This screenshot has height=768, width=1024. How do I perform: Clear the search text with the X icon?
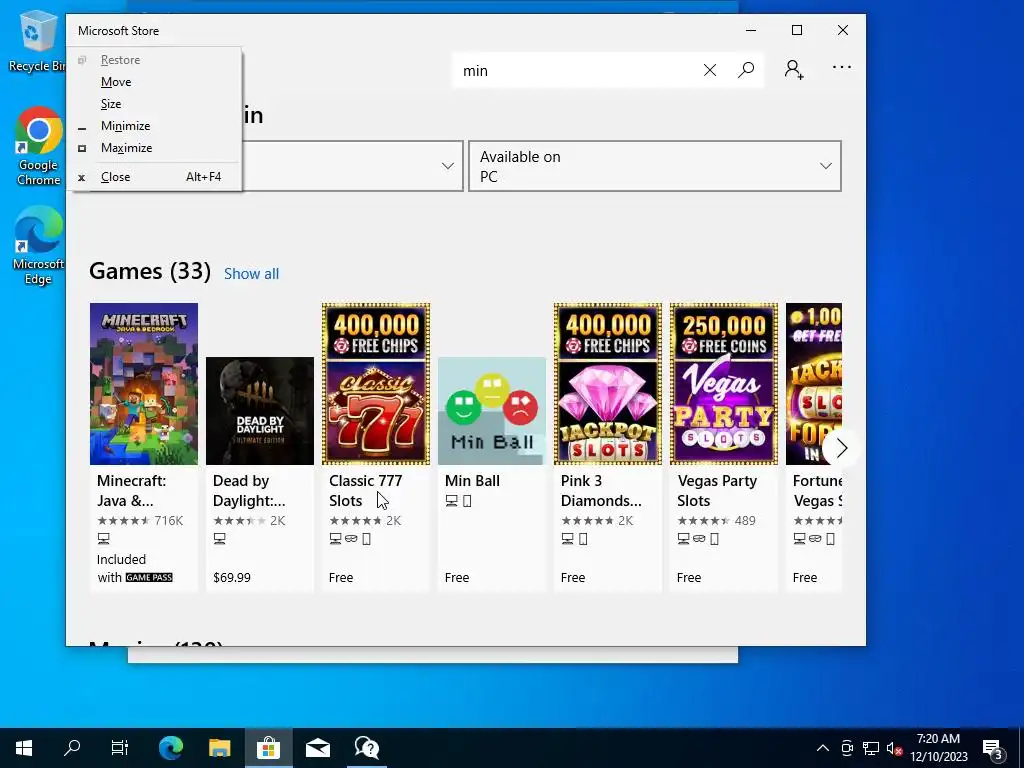(710, 70)
